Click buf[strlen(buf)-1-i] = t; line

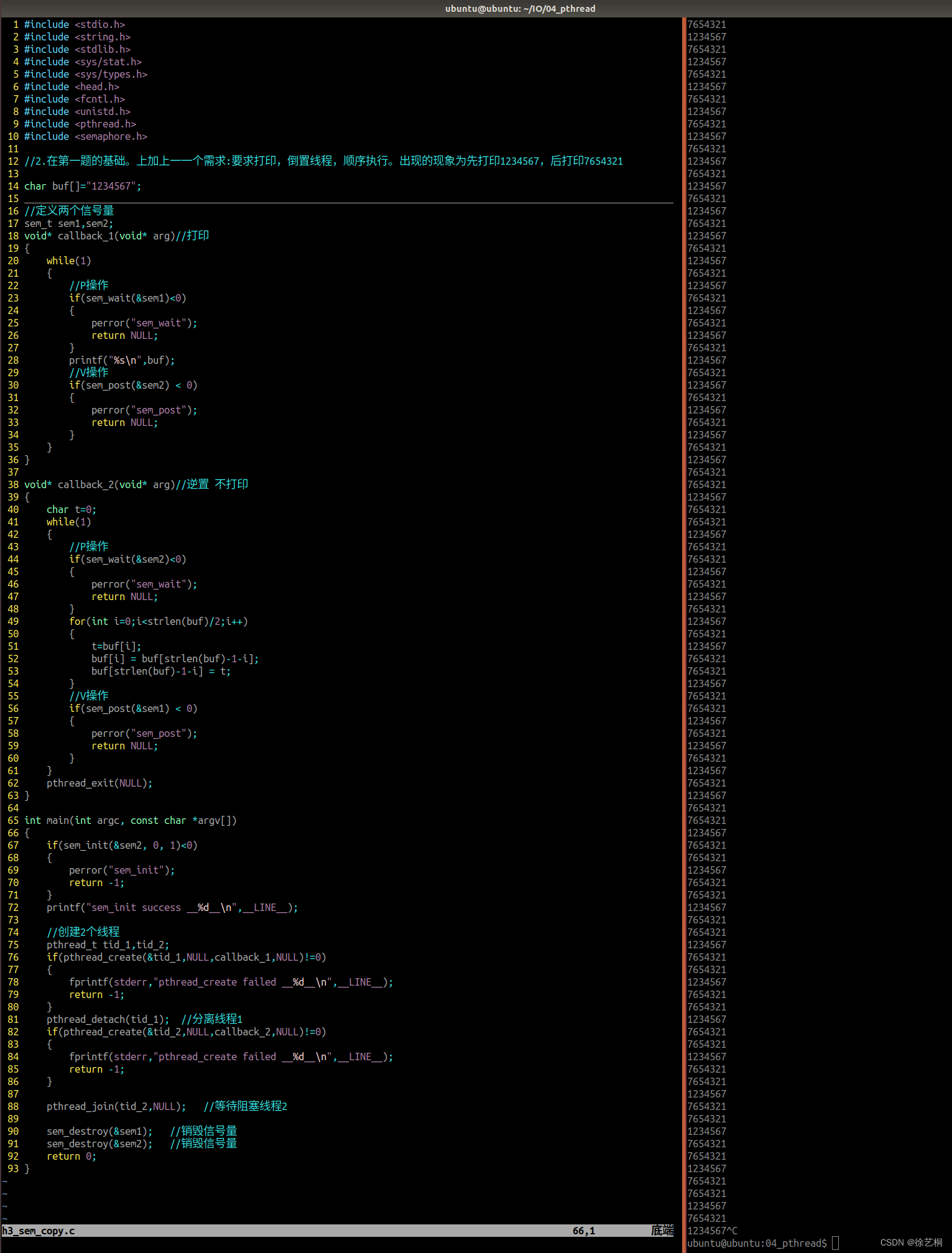point(161,671)
